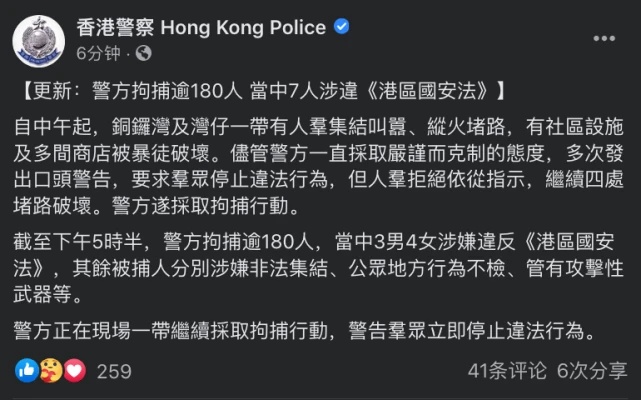641x400 pixels.
Task: Click the globe public-audience icon
Action: (143, 53)
